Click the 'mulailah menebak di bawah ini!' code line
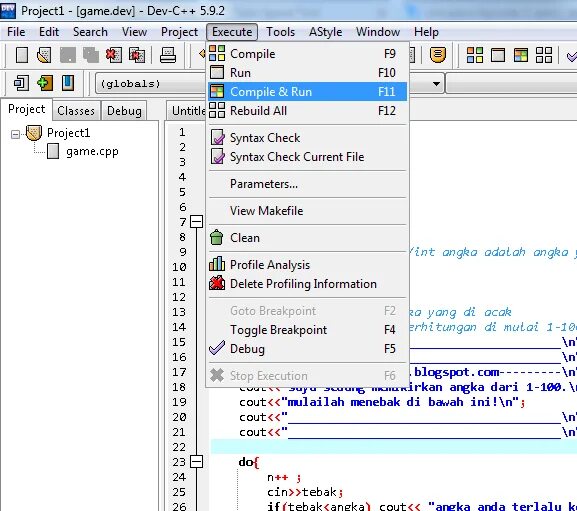This screenshot has width=577, height=511. click(x=382, y=402)
